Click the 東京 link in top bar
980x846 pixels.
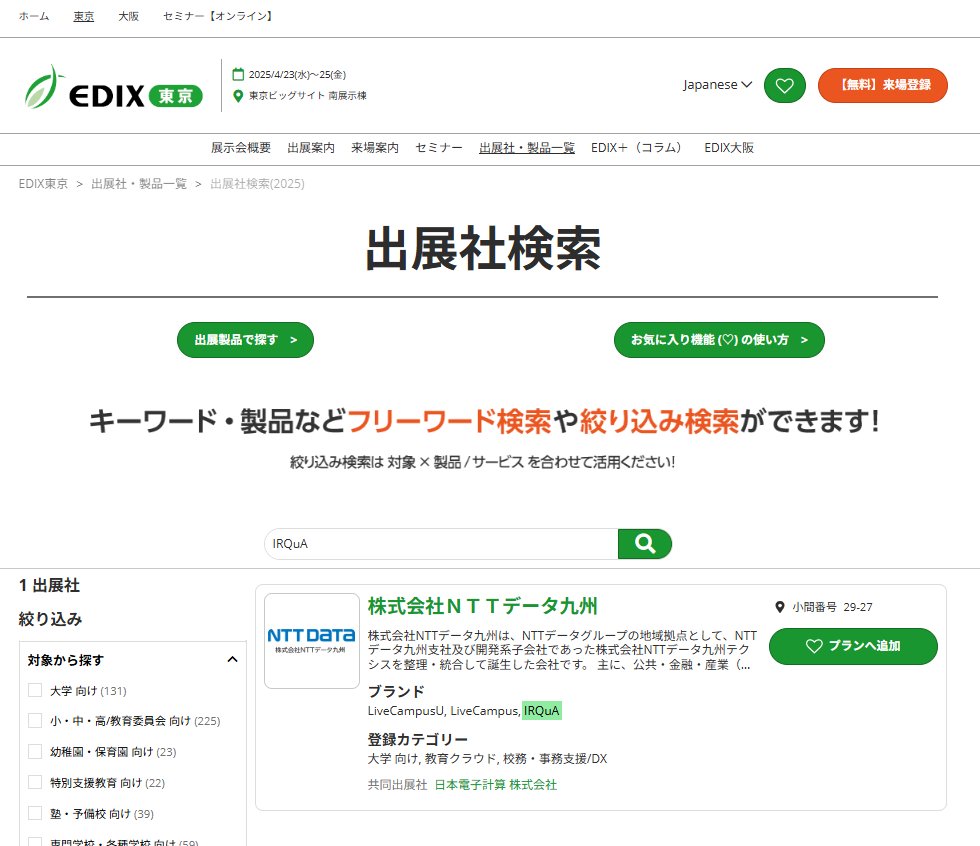pyautogui.click(x=84, y=16)
